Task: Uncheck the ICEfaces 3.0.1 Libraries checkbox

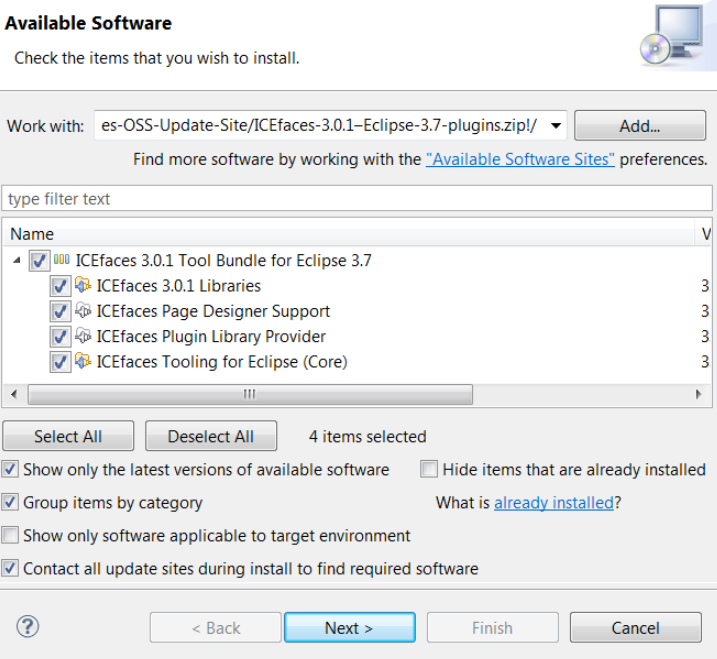Action: click(60, 287)
